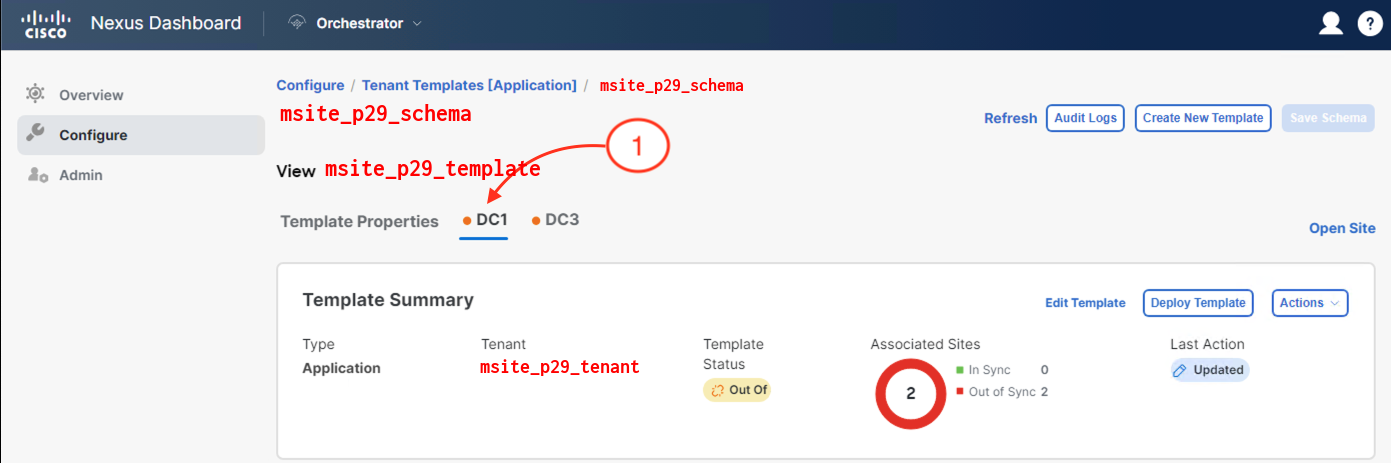This screenshot has height=463, width=1391.
Task: Click the Edit Template link
Action: (1085, 303)
